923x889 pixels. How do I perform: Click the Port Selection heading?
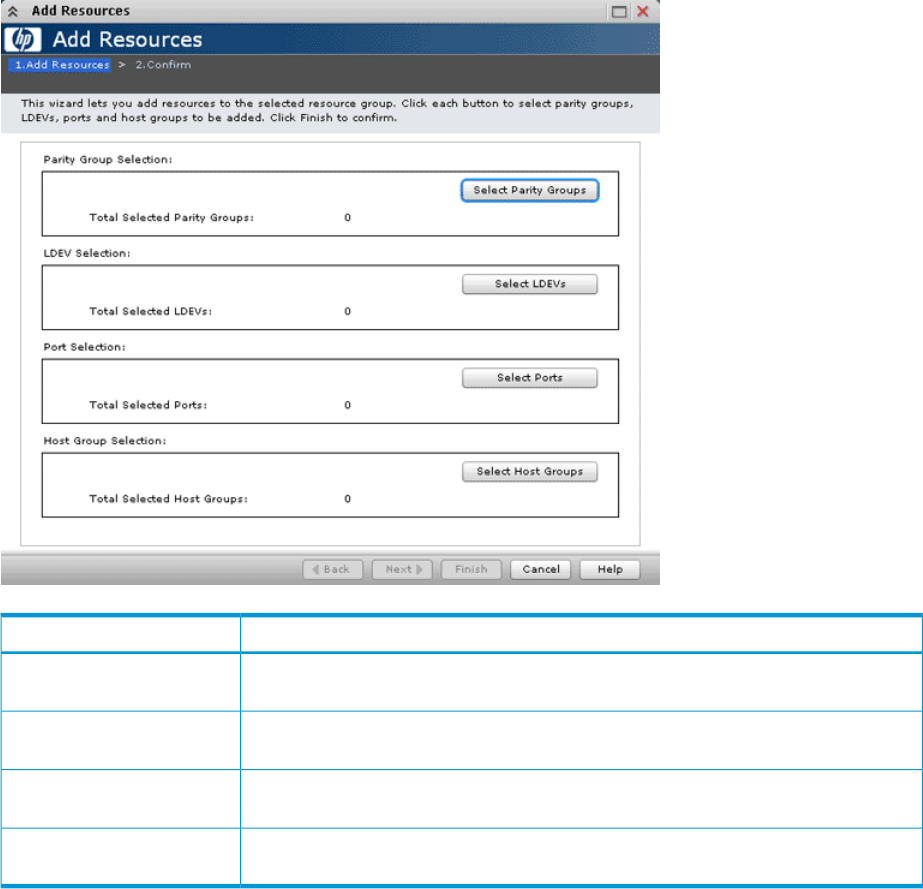[x=84, y=347]
